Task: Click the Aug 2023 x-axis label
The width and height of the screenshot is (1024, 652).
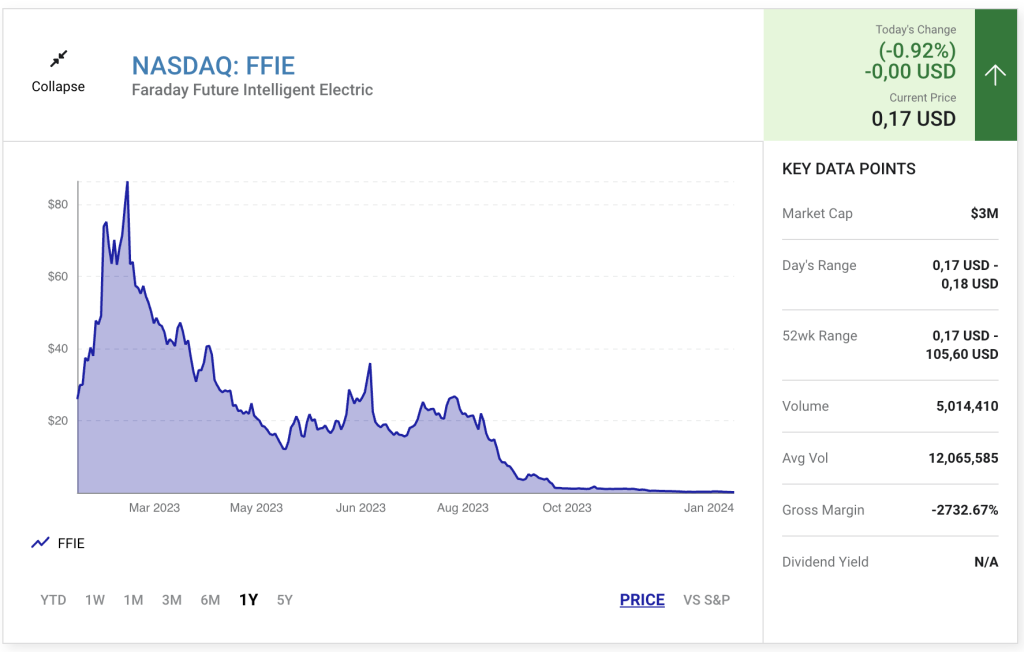Action: click(x=462, y=508)
